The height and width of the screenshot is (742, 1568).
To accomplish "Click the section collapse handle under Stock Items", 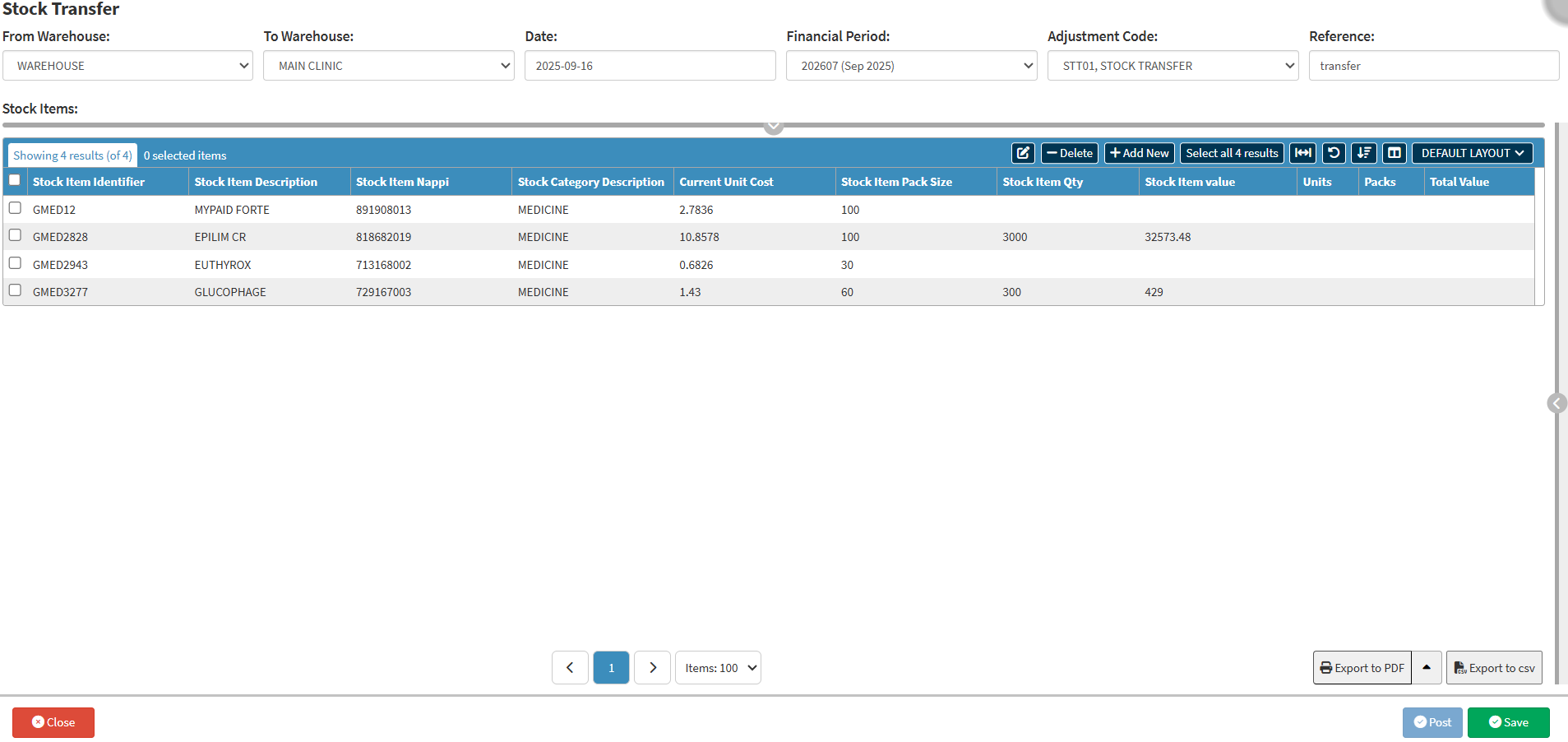I will coord(773,127).
